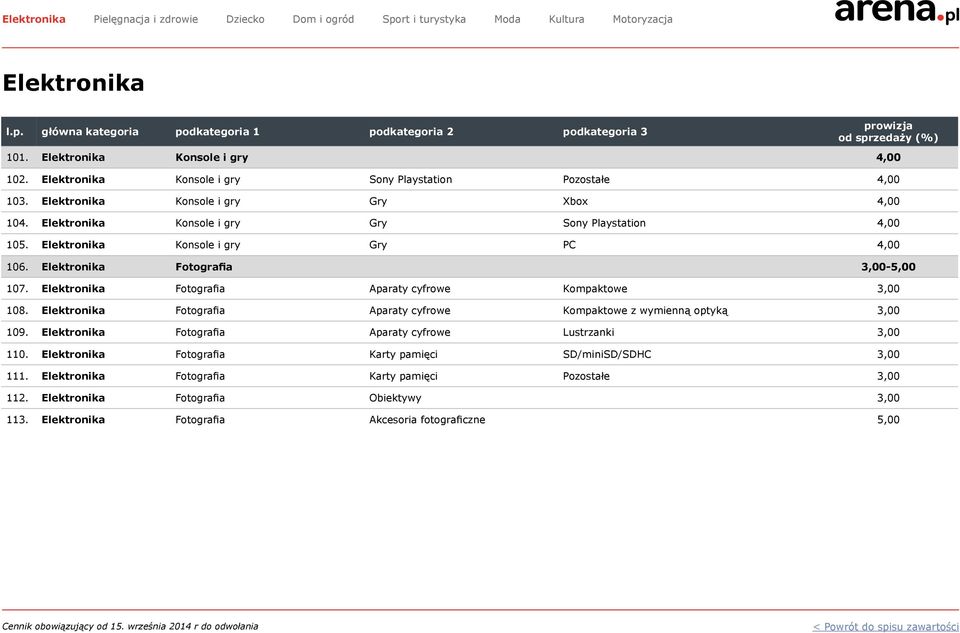Click Elektronika in row 108
This screenshot has width=960, height=633.
[x=73, y=310]
